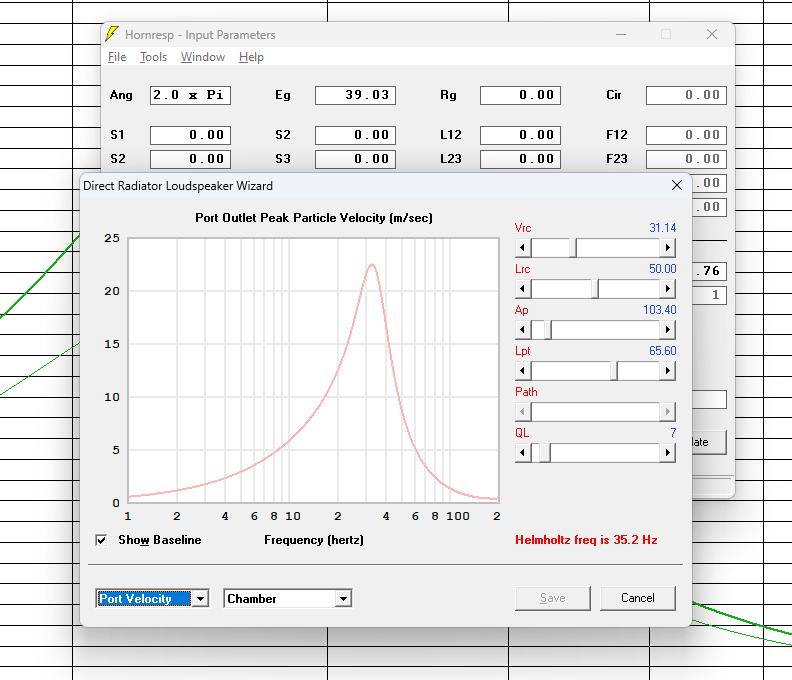Image resolution: width=792 pixels, height=680 pixels.
Task: Open the Help menu
Action: [x=251, y=57]
